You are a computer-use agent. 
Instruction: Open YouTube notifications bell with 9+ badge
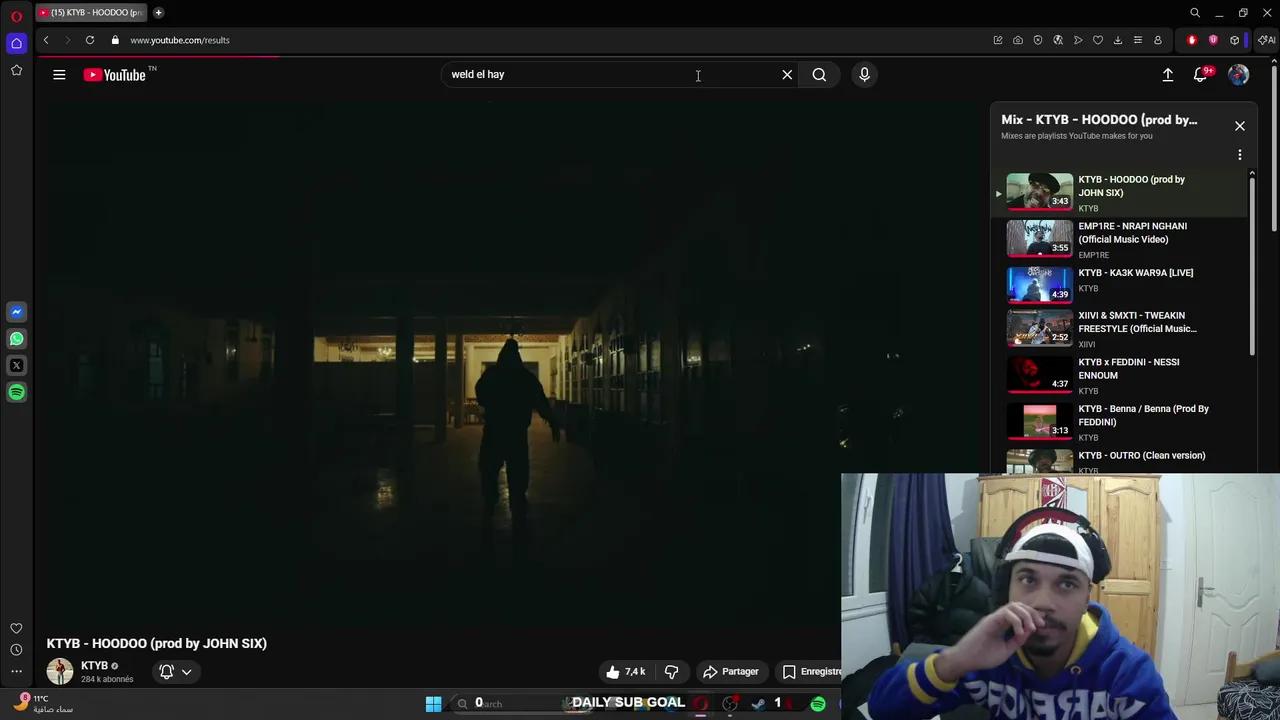click(1202, 75)
